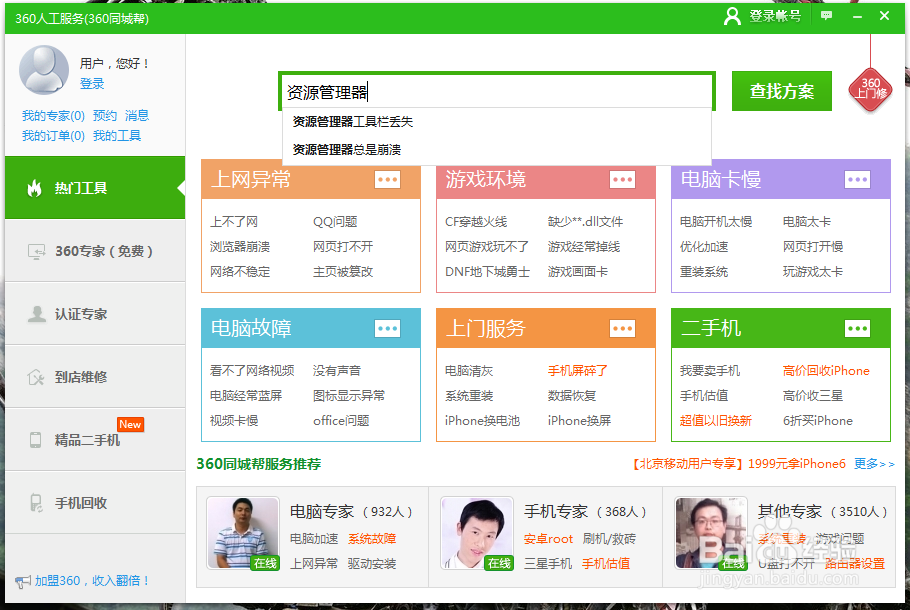
Task: Select suggestion 资源管理器工具栏丢失
Action: tap(497, 122)
